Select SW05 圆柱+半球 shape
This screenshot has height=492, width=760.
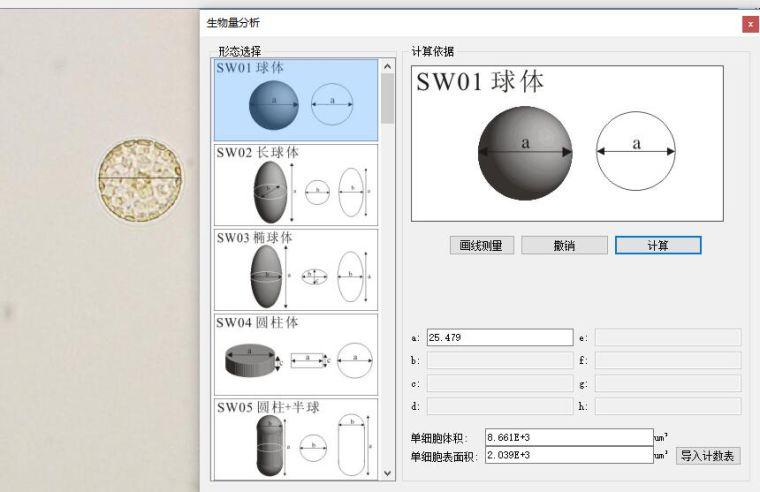pyautogui.click(x=295, y=438)
